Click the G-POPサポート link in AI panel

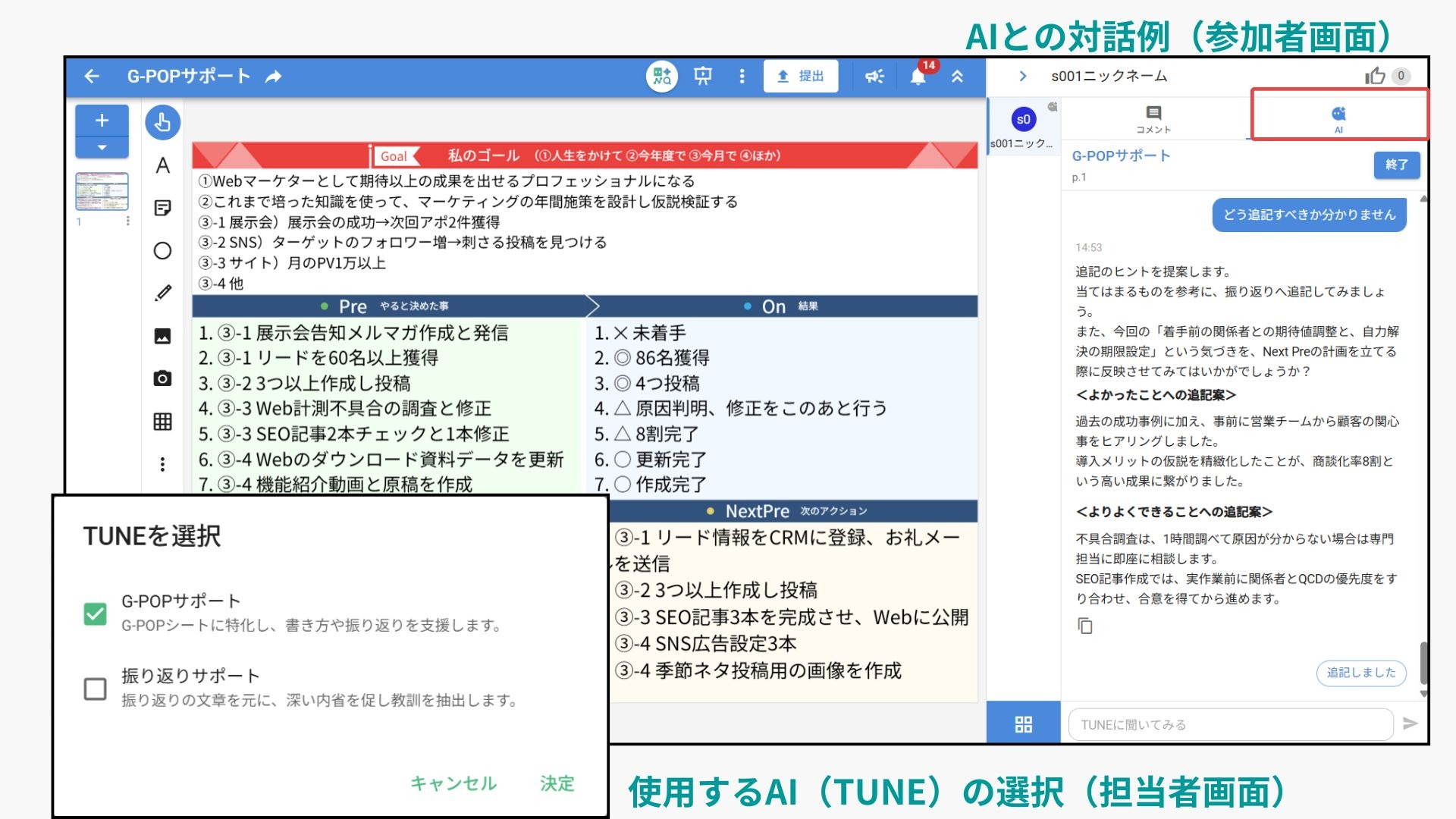(x=1121, y=155)
